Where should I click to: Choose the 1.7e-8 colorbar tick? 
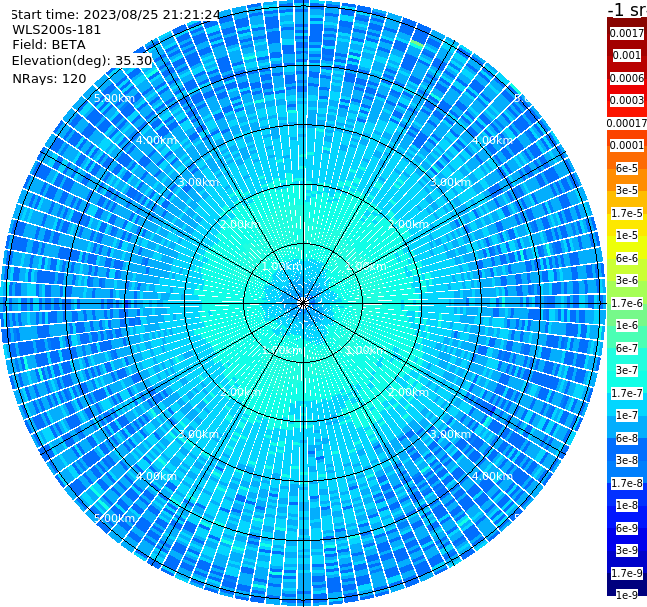tap(627, 483)
